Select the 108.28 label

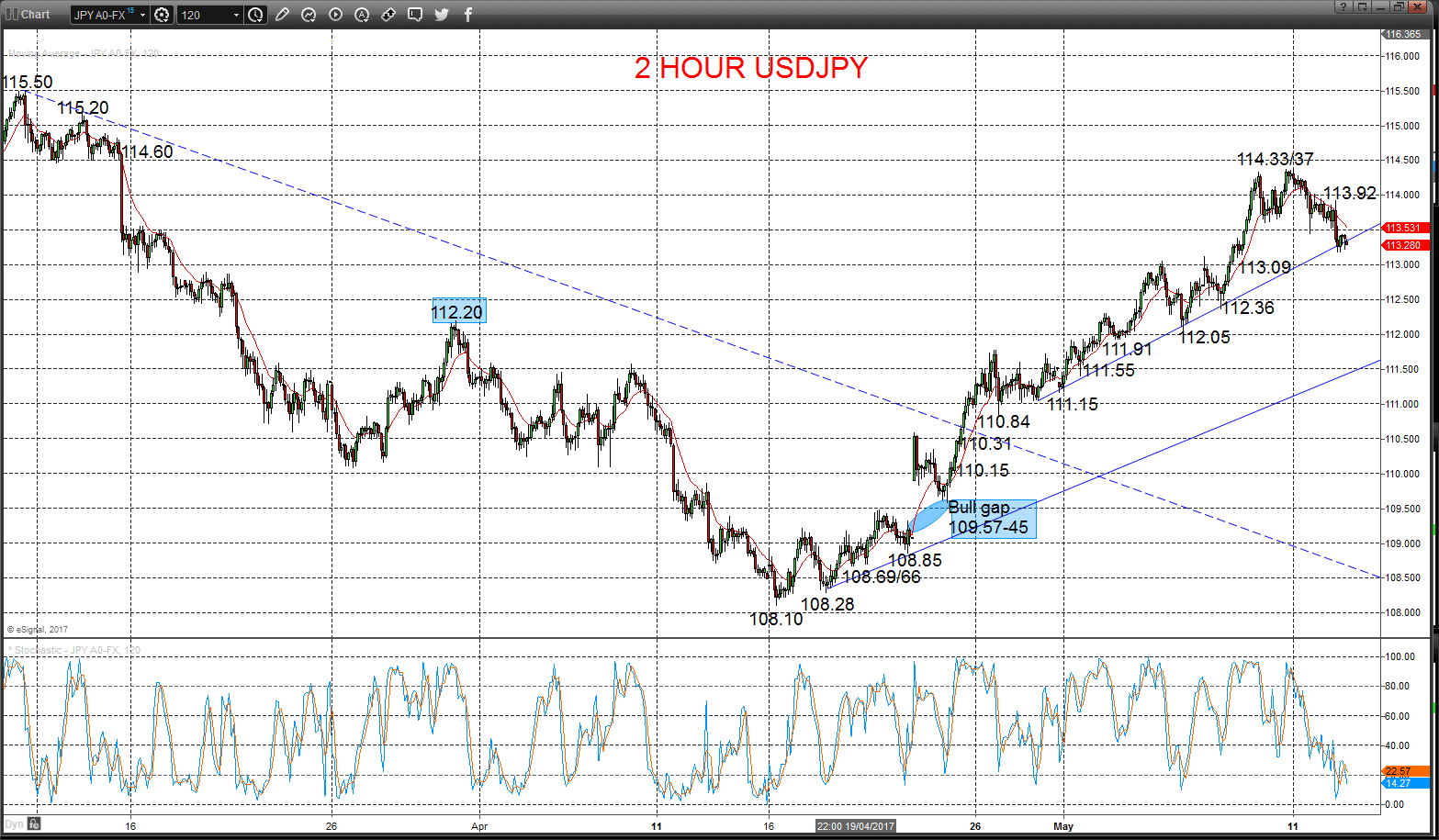click(x=827, y=604)
